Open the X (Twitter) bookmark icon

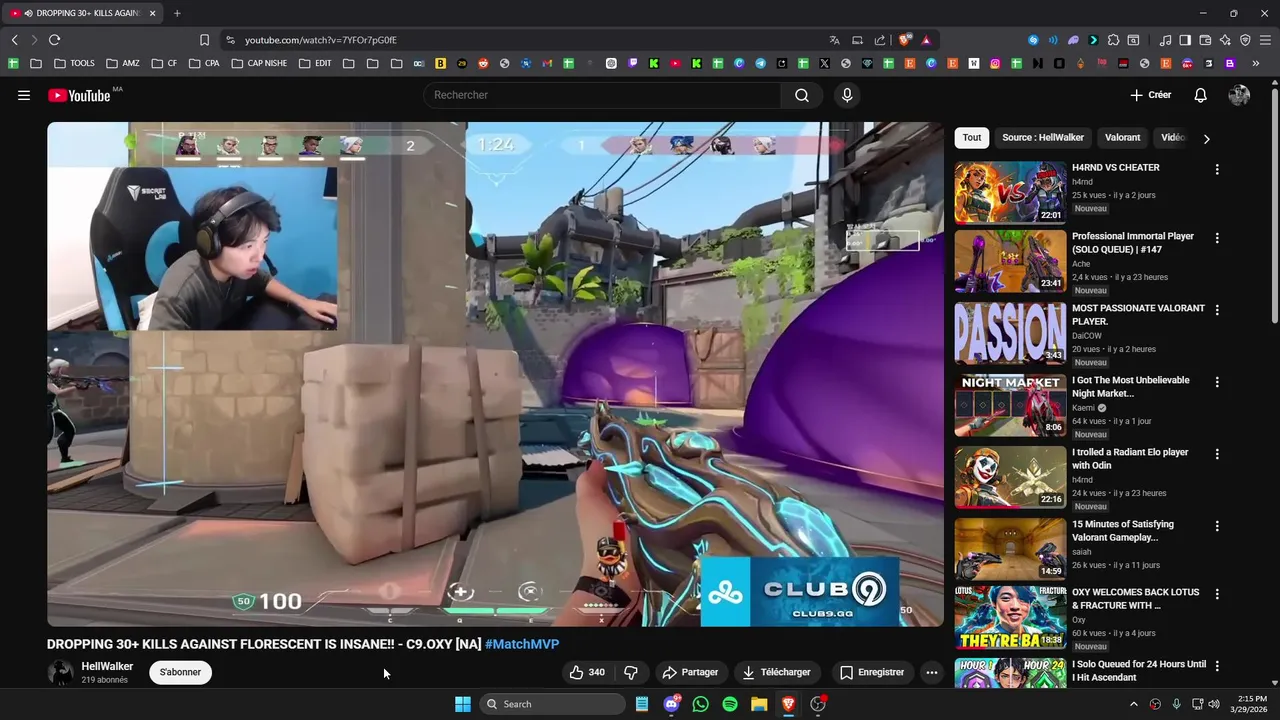pos(824,63)
